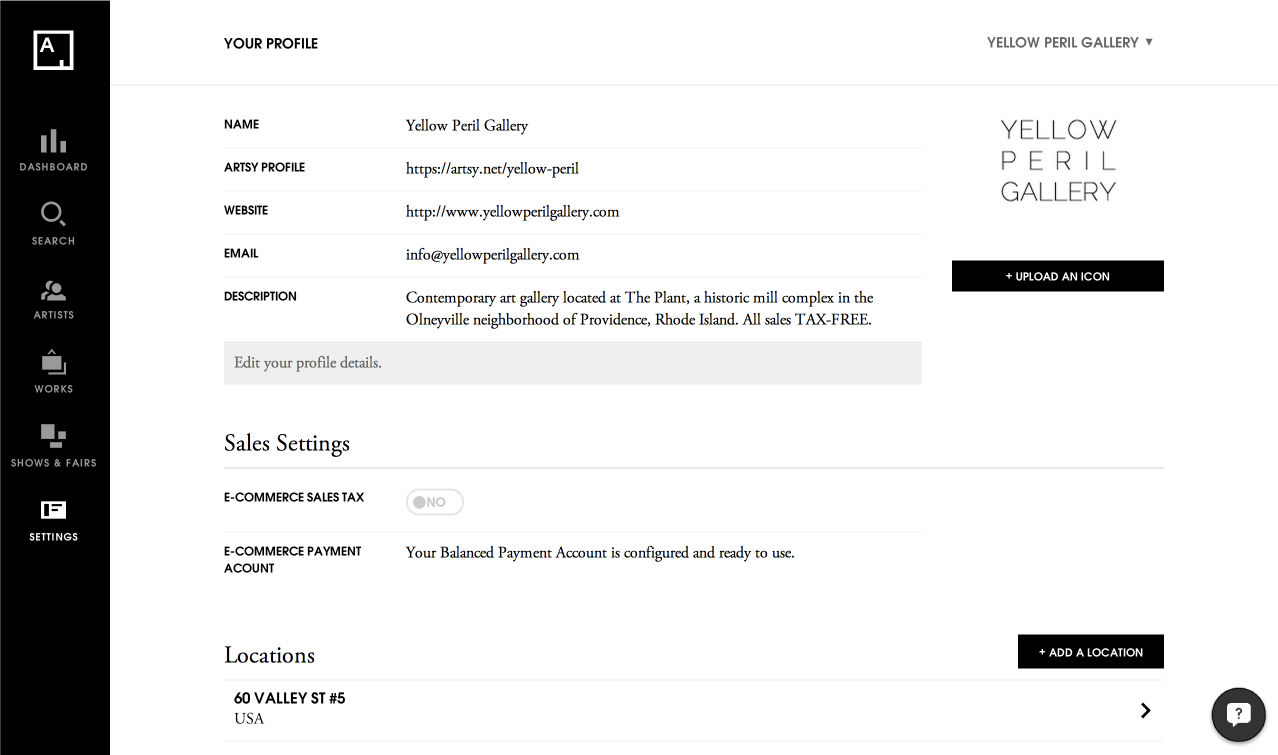Go to Artists via people icon
The width and height of the screenshot is (1278, 755).
[53, 290]
